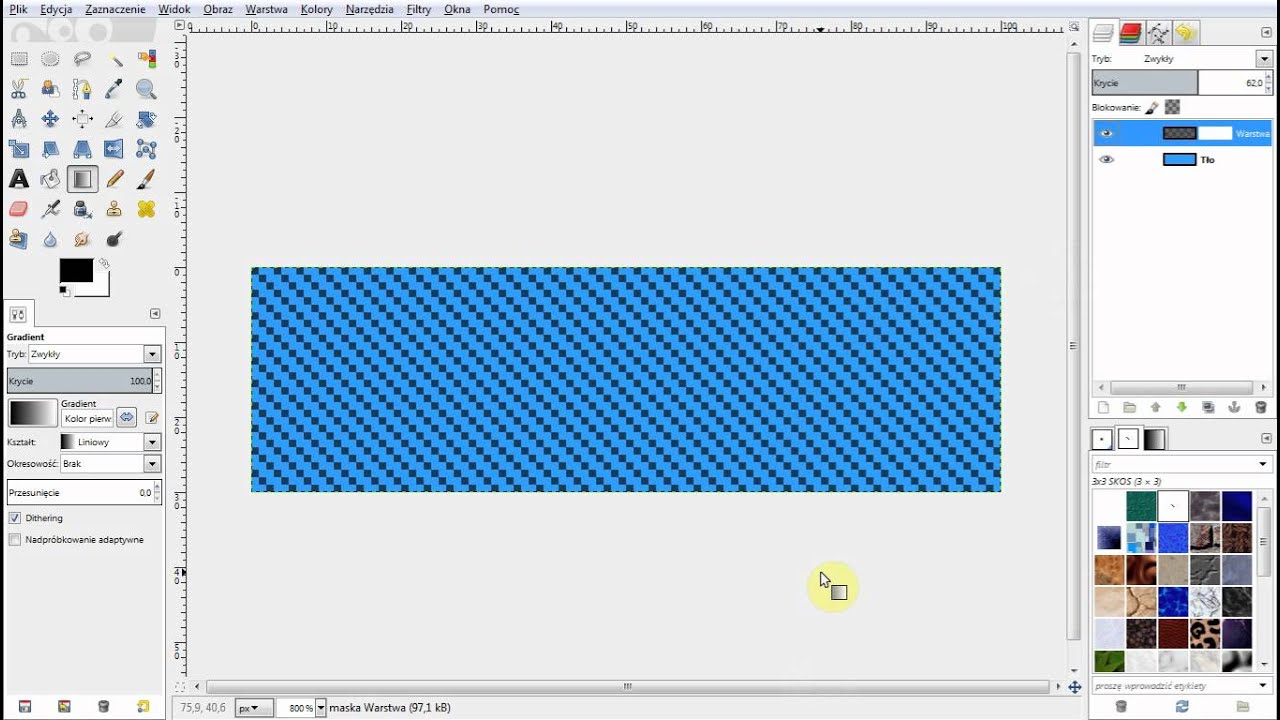Viewport: 1280px width, 720px height.
Task: Switch to the Gradients tab in lower dock
Action: 1155,439
